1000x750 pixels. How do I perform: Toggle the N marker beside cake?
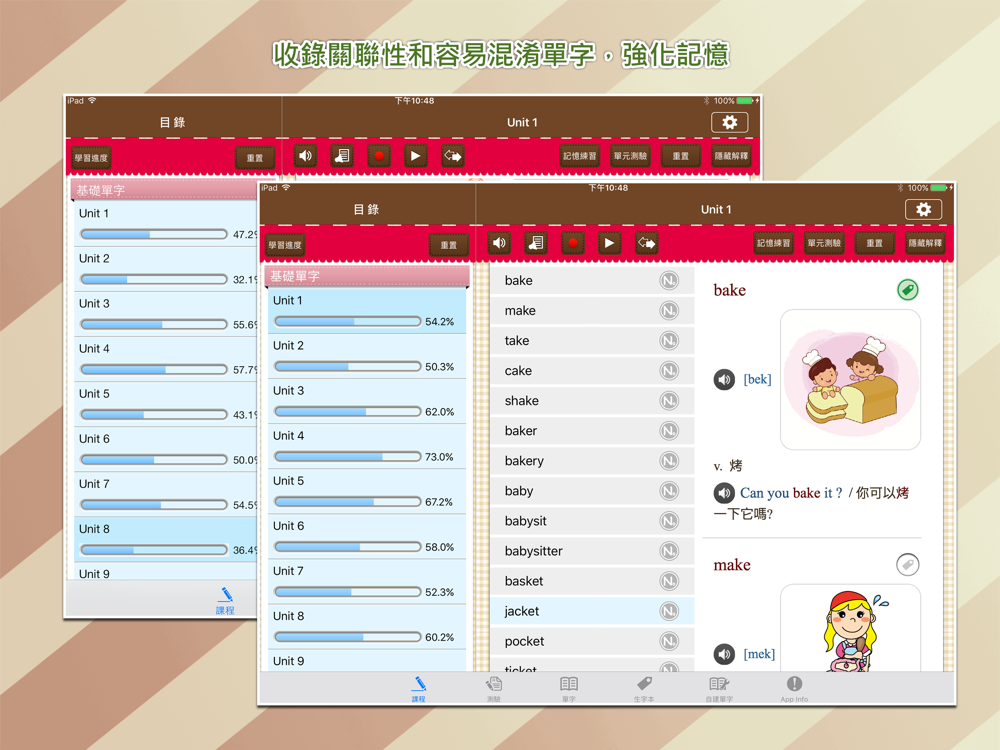coord(669,371)
